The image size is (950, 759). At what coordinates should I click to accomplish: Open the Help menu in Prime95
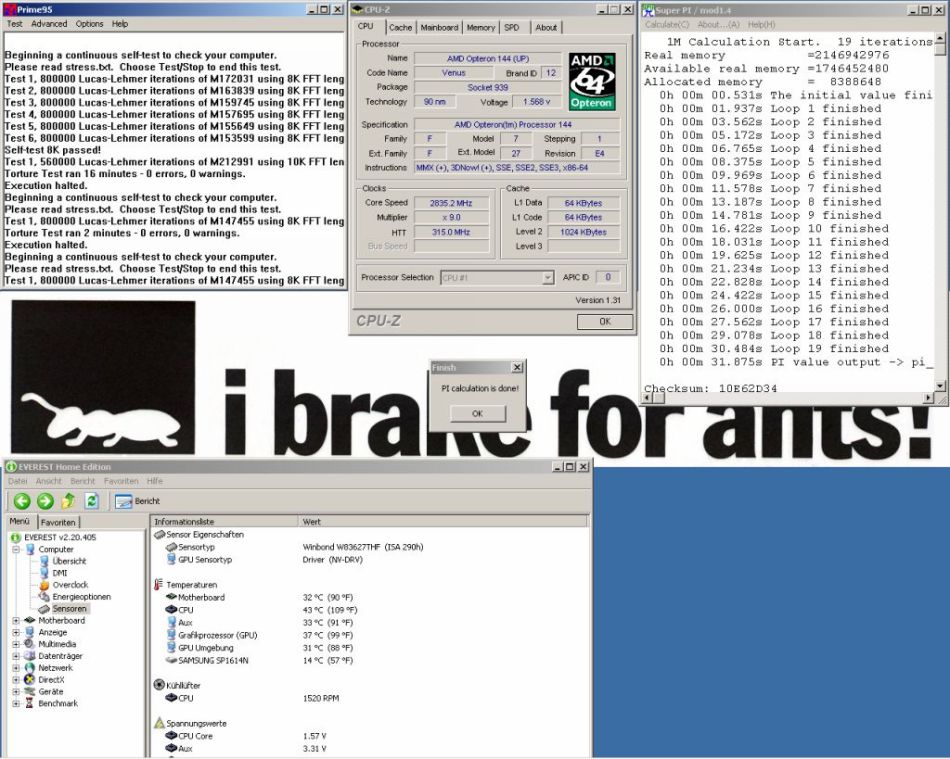(120, 24)
